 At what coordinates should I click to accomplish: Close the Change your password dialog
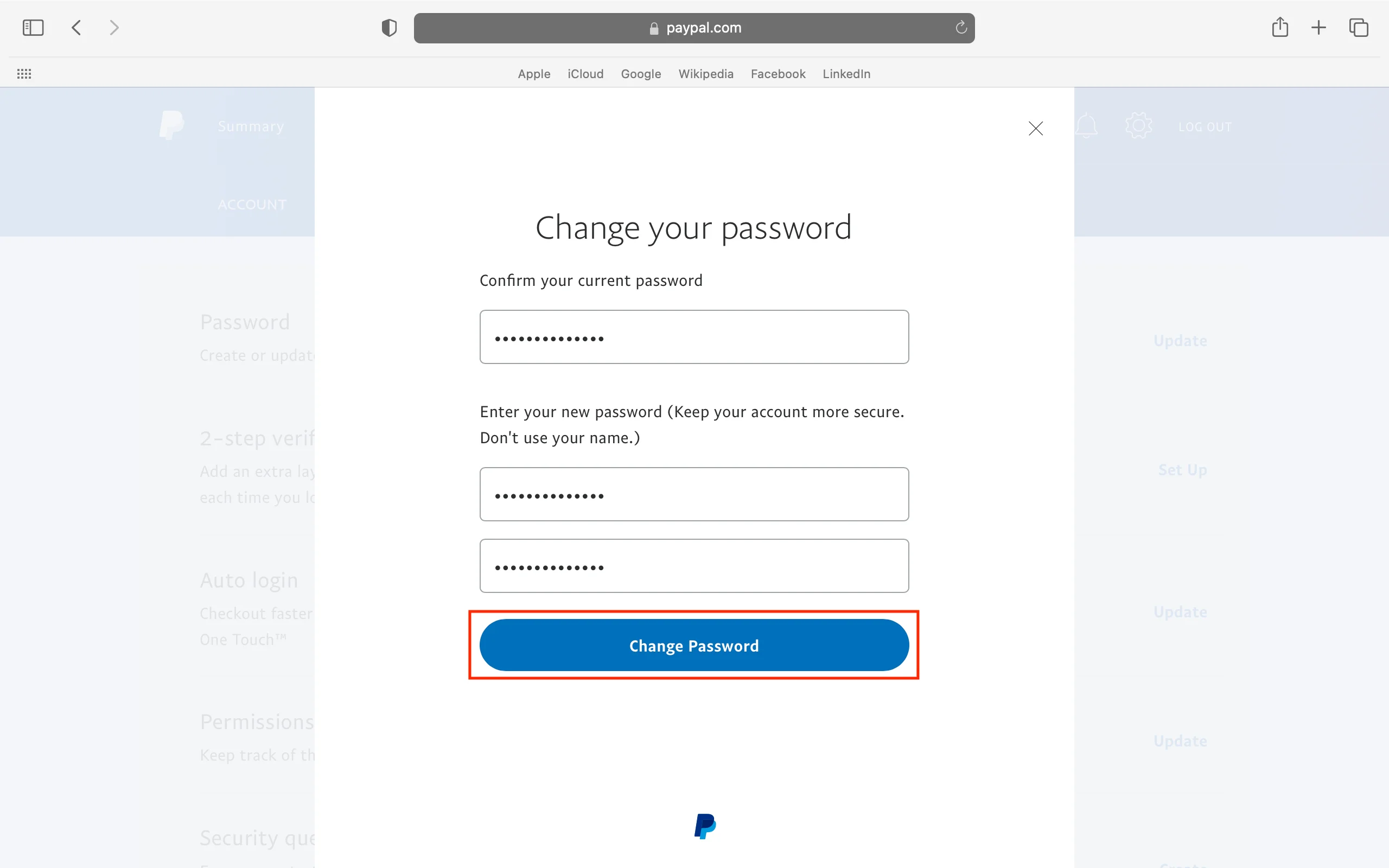click(x=1035, y=129)
